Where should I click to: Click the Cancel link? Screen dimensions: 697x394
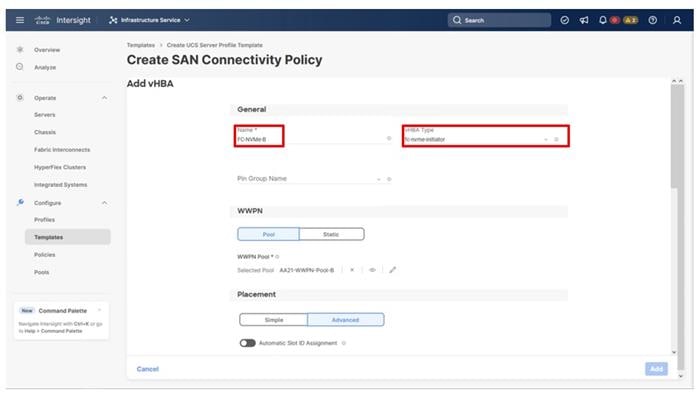(x=148, y=369)
